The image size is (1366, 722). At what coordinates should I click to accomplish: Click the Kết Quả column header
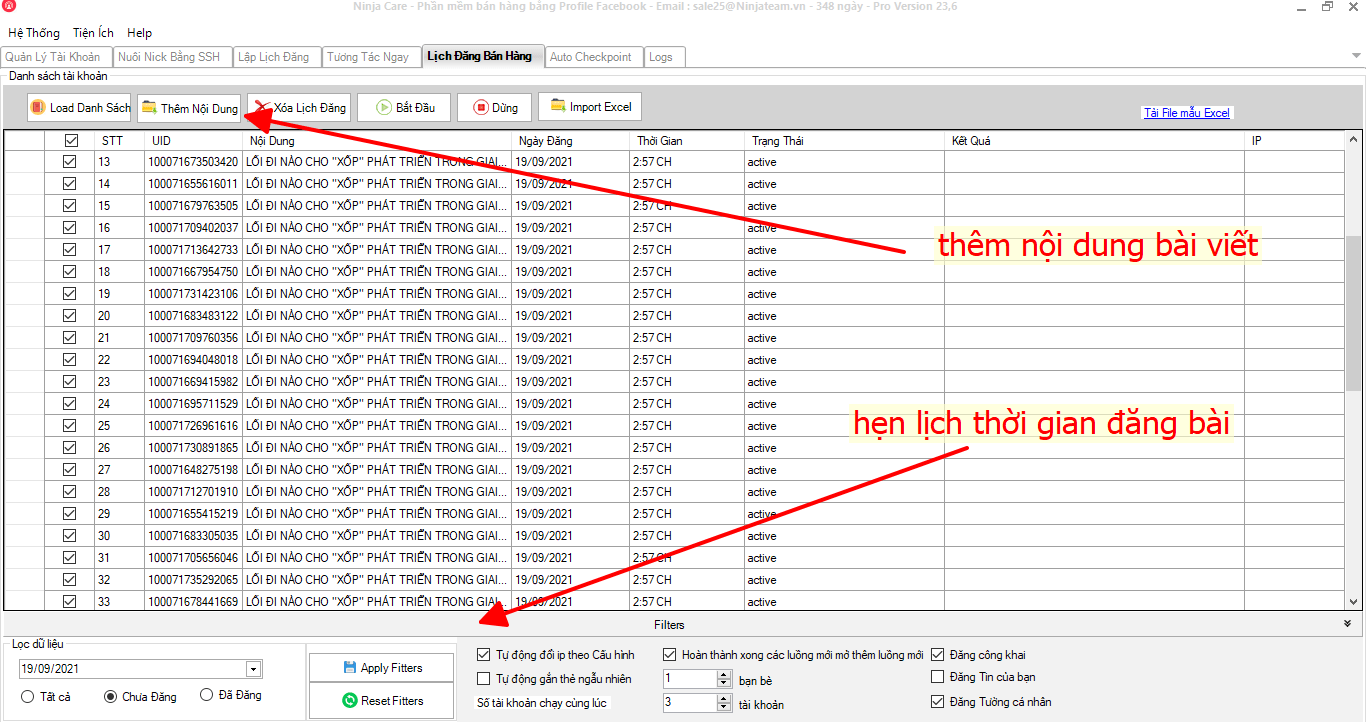[1095, 141]
